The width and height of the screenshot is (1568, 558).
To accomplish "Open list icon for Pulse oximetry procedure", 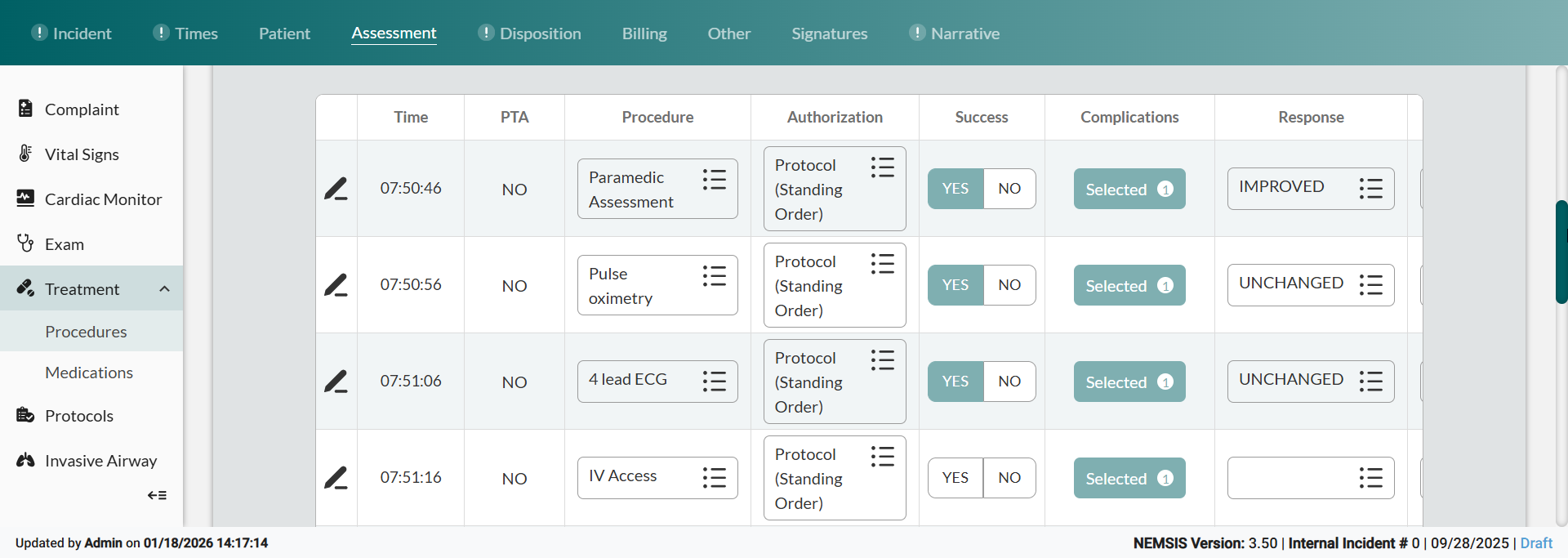I will pos(715,275).
